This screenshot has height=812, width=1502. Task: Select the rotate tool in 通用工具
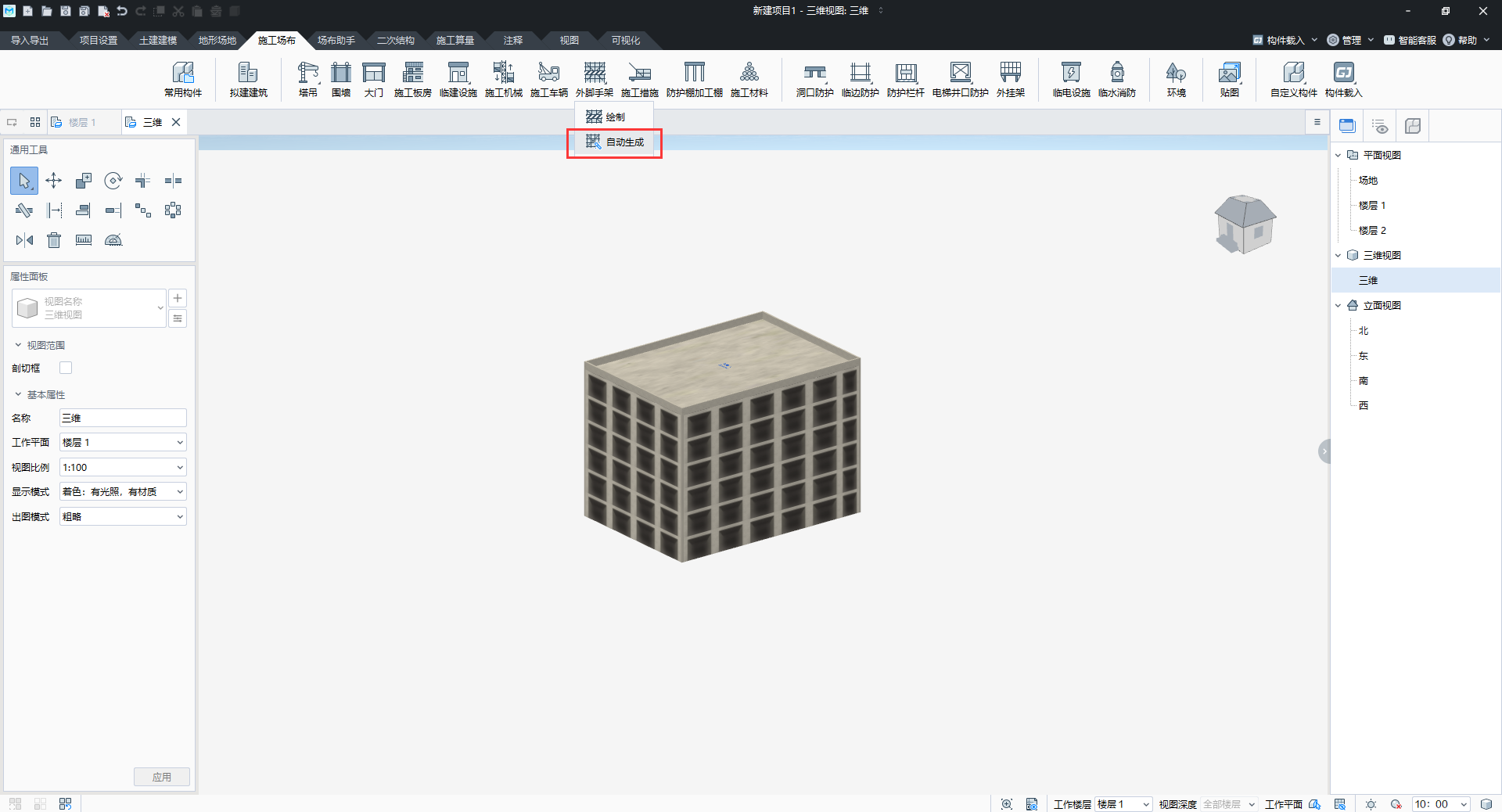(113, 181)
